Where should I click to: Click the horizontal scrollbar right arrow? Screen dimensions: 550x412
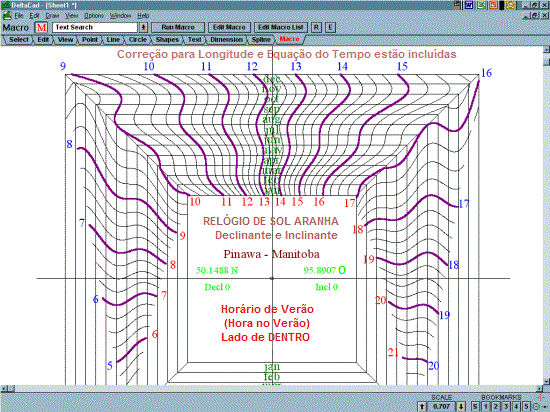click(x=539, y=389)
